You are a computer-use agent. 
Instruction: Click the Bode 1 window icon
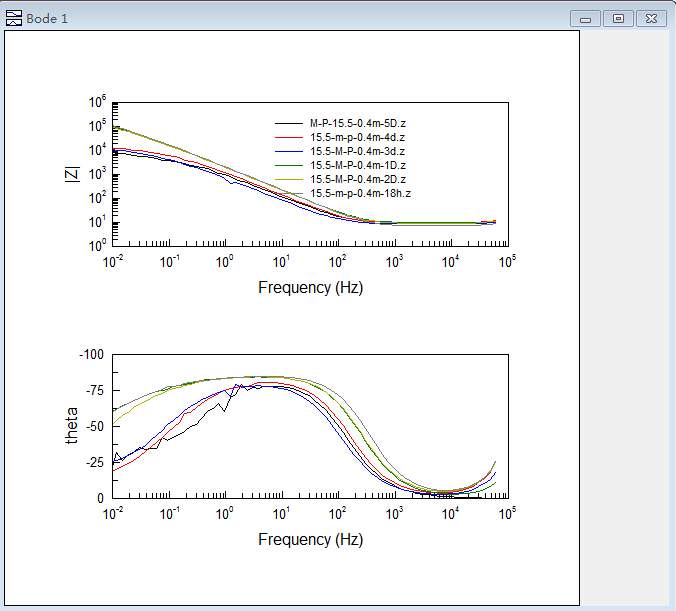tap(14, 18)
